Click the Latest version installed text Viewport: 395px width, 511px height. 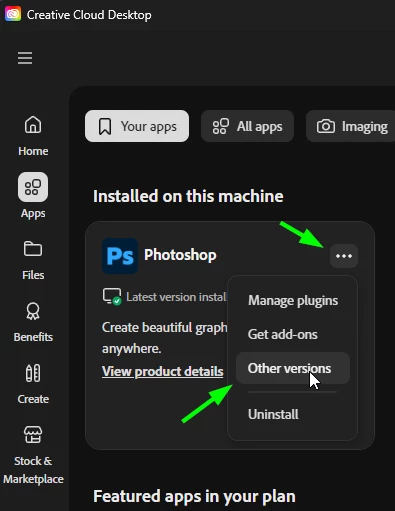coord(176,297)
